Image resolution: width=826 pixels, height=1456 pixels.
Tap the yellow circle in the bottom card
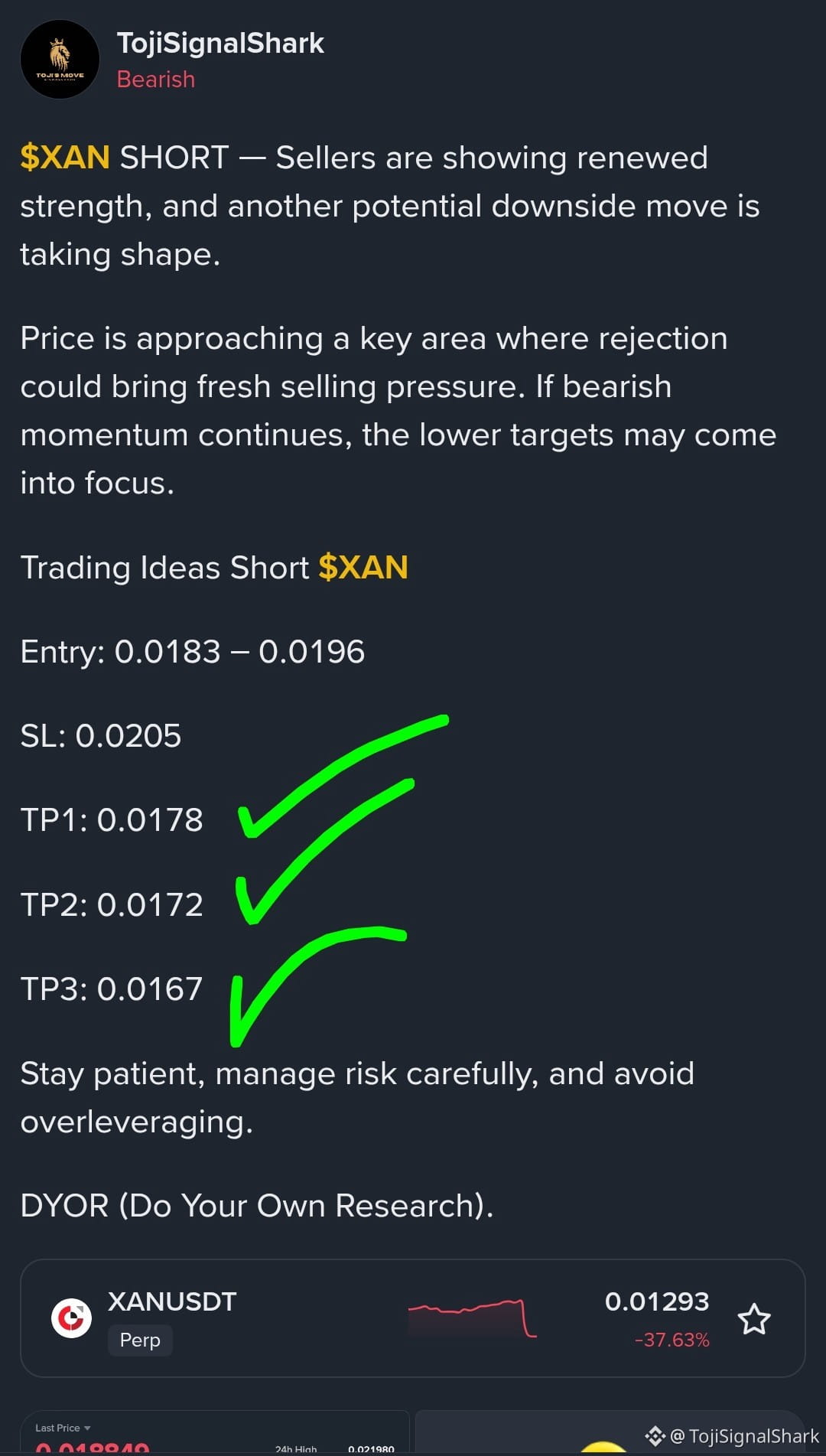(603, 1448)
